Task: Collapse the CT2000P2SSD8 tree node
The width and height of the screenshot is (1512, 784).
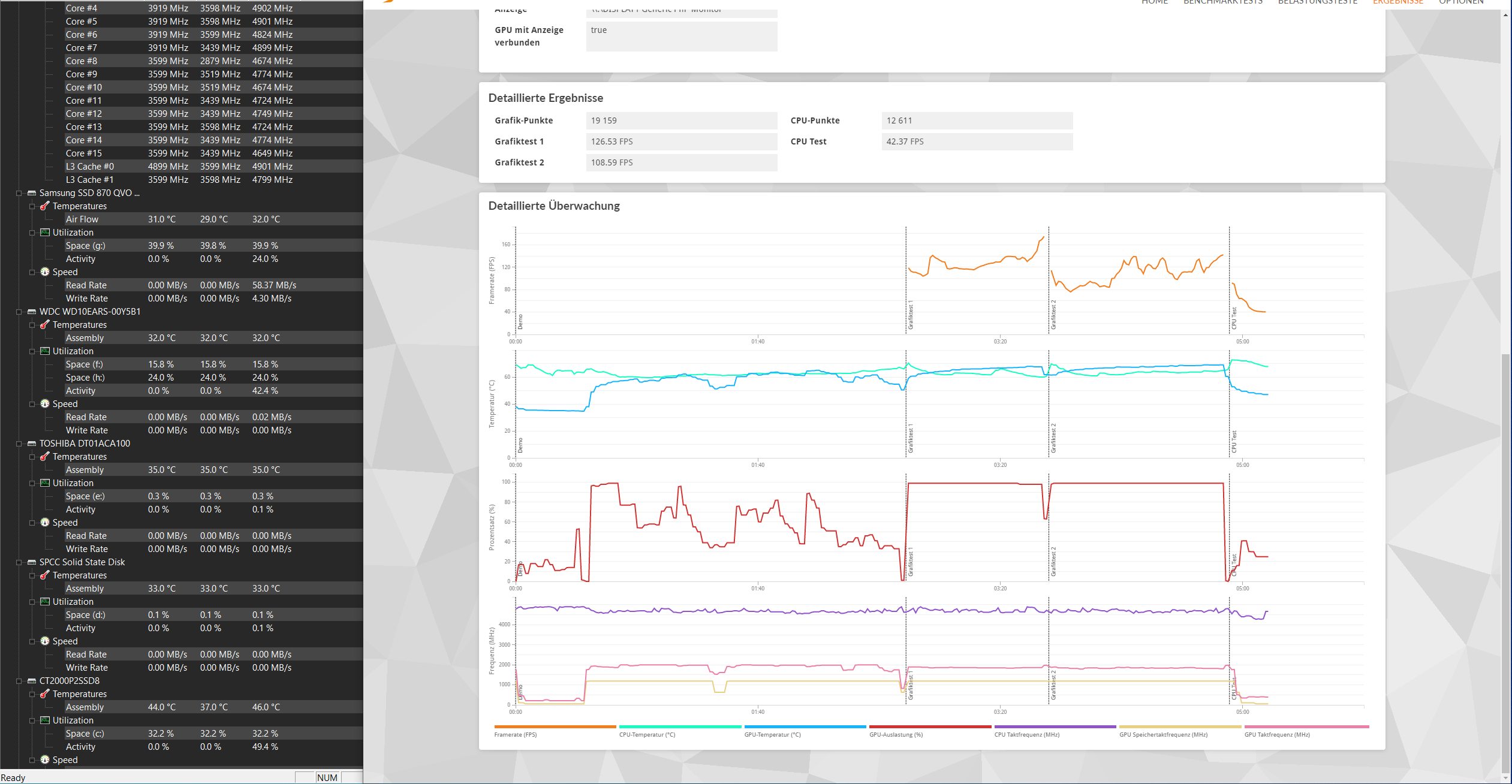Action: pyautogui.click(x=19, y=681)
